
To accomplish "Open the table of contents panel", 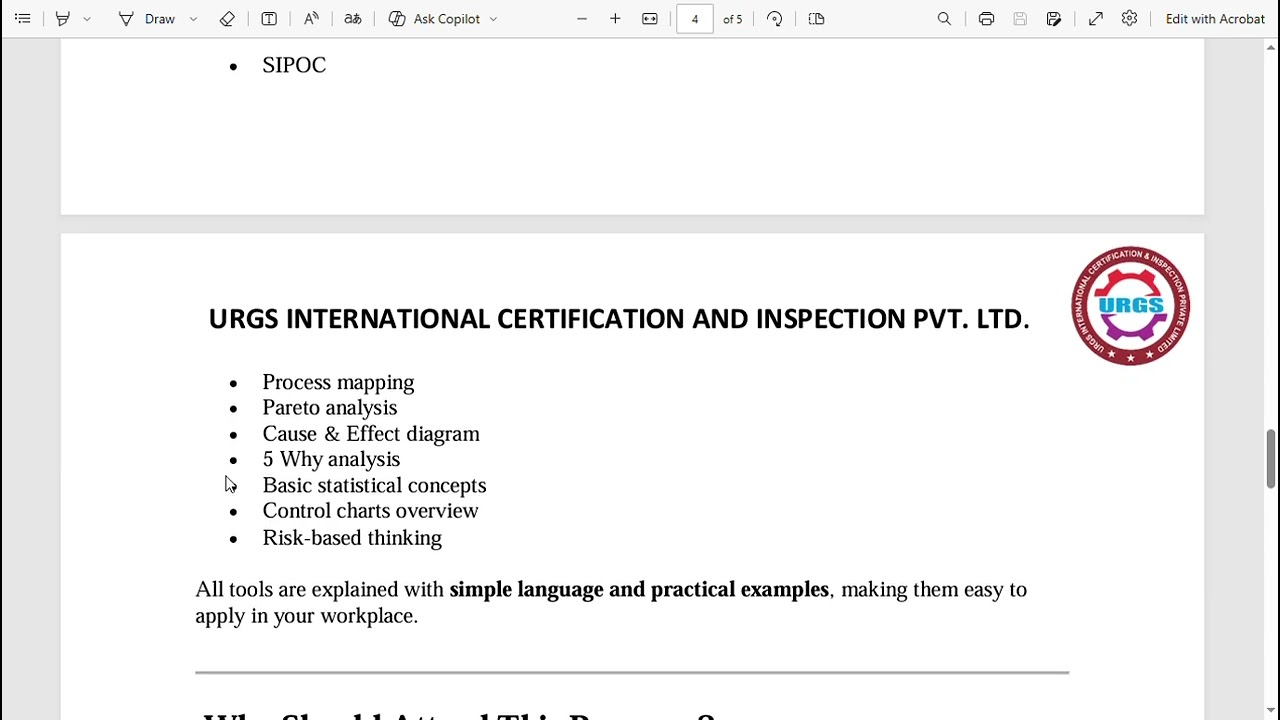I will (x=22, y=19).
